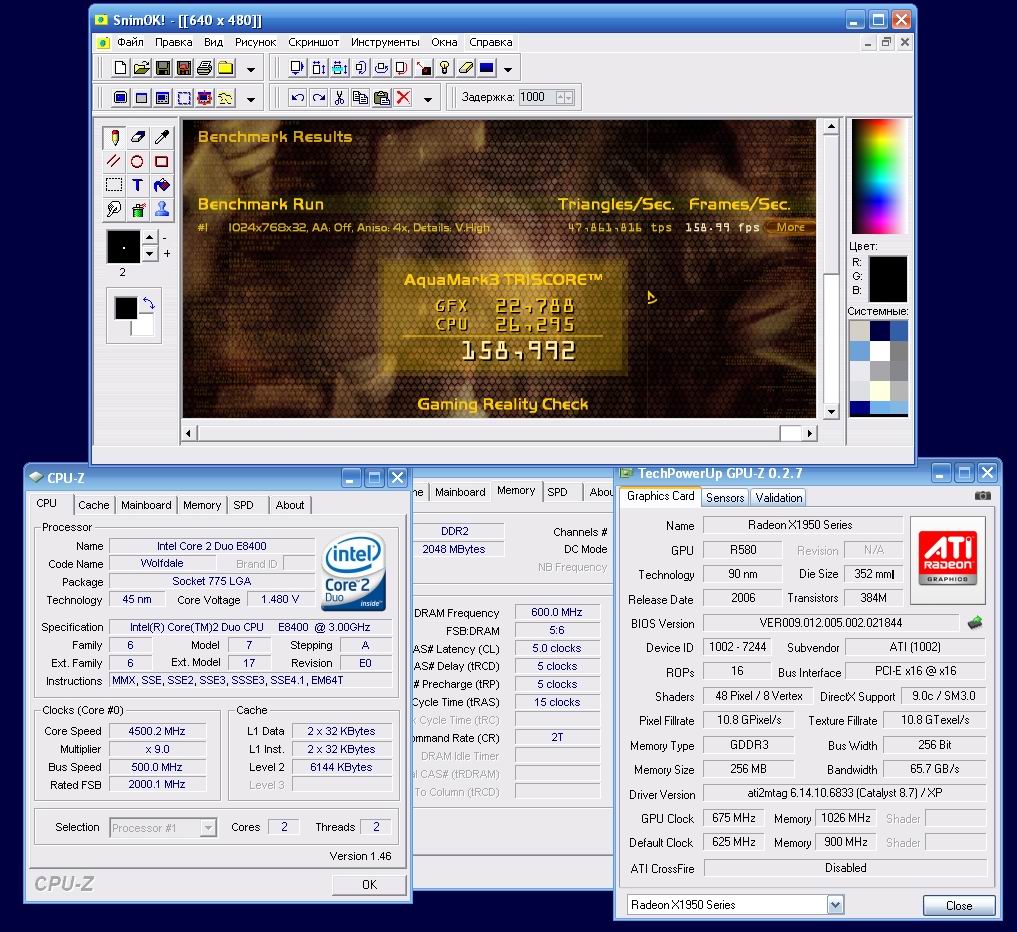The image size is (1017, 932).
Task: Select the Rectangle drawing tool
Action: pos(162,161)
